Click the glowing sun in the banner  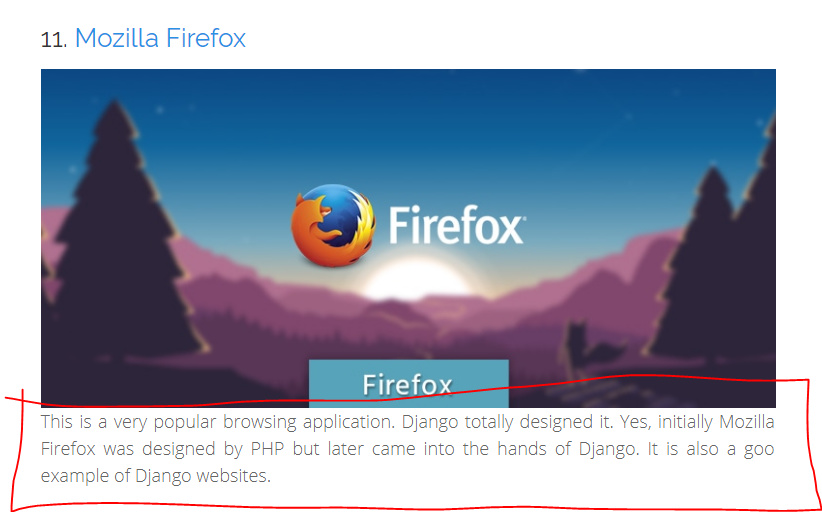(x=416, y=279)
